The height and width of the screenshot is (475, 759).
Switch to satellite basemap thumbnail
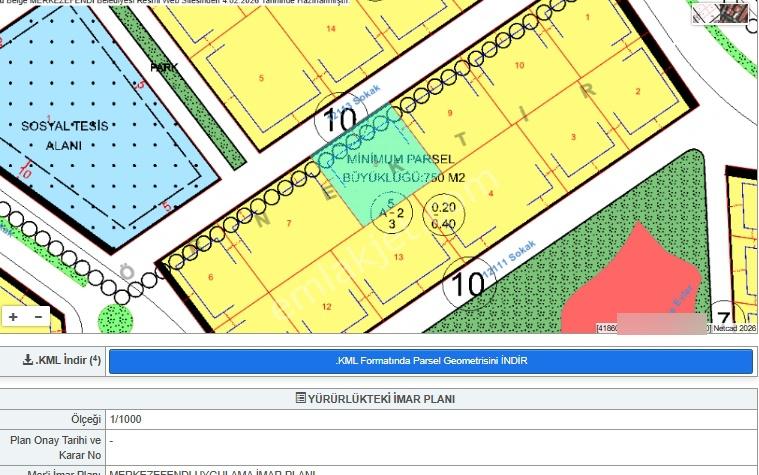click(x=719, y=13)
